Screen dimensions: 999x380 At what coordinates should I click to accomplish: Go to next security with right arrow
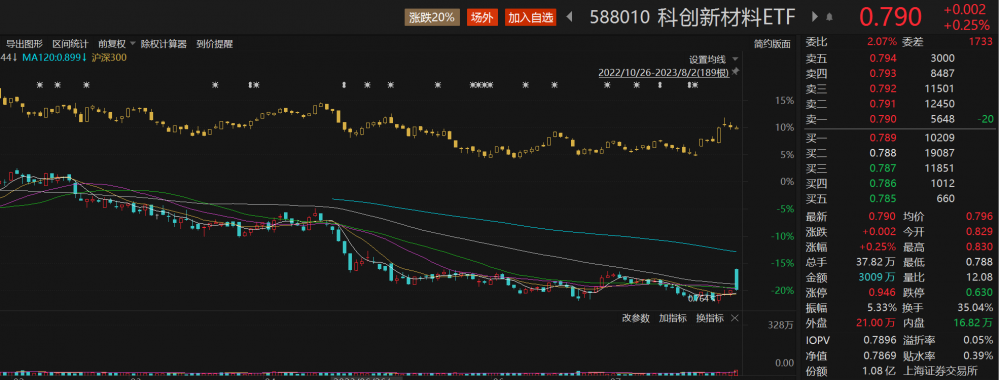coord(815,17)
